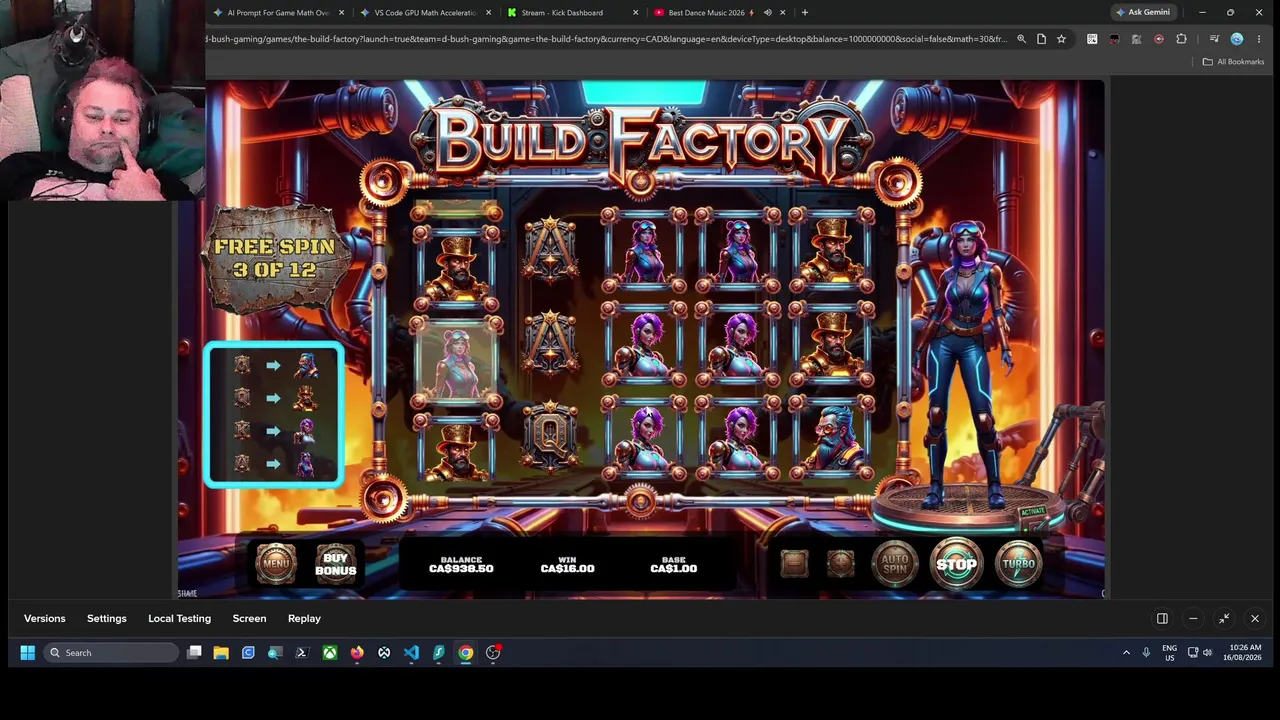The width and height of the screenshot is (1280, 720).
Task: Open the ENG US language switcher
Action: pyautogui.click(x=1169, y=653)
